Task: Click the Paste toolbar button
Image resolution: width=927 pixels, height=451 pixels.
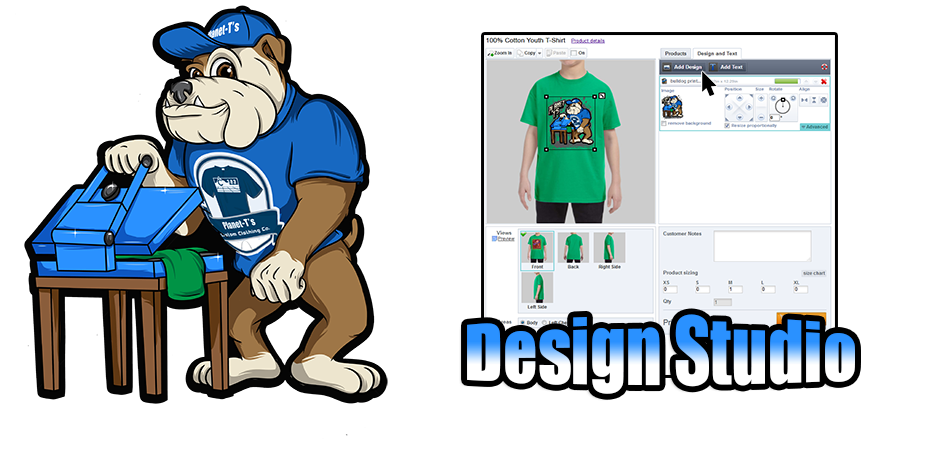Action: pyautogui.click(x=556, y=53)
